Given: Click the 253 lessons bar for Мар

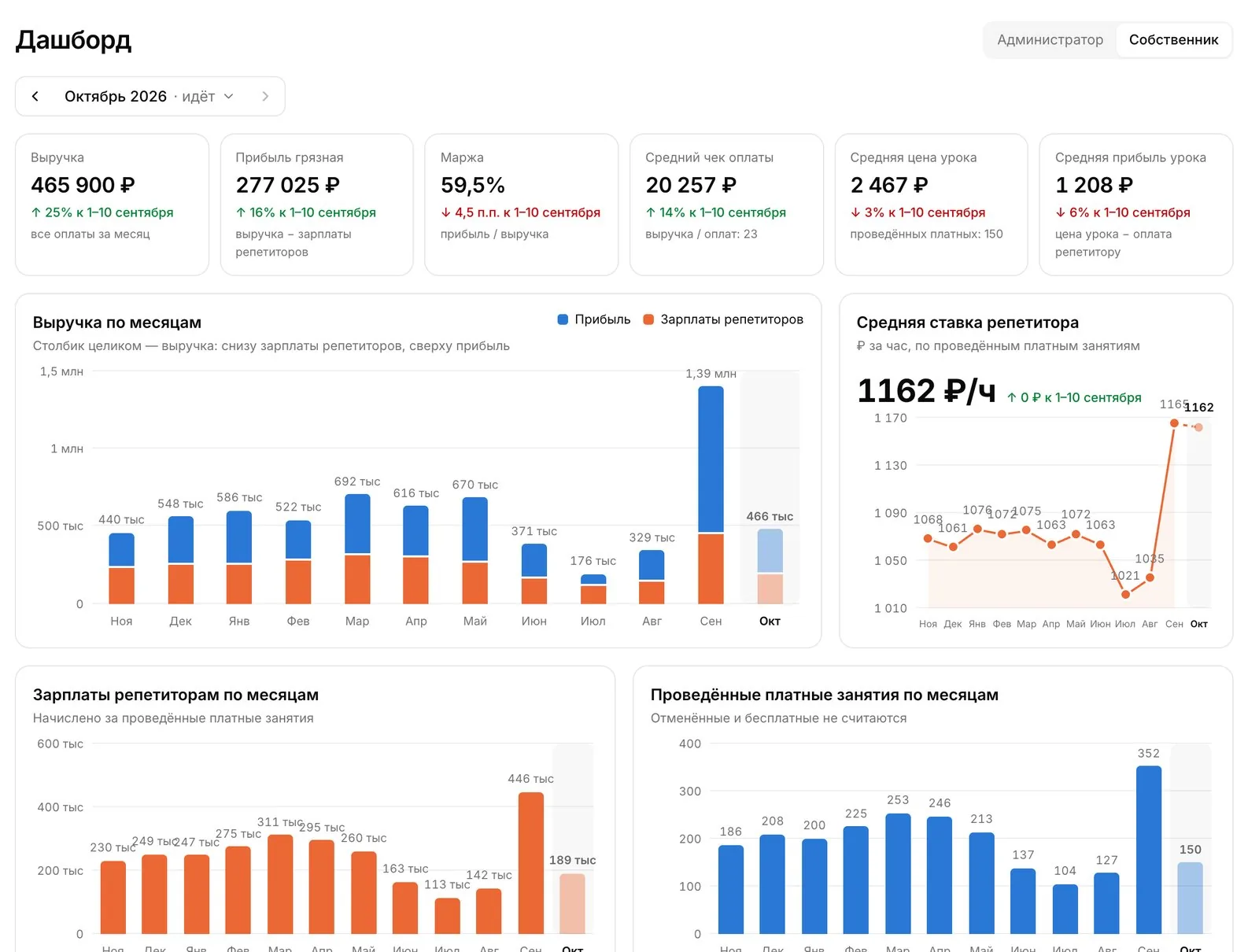Looking at the screenshot, I should [898, 873].
